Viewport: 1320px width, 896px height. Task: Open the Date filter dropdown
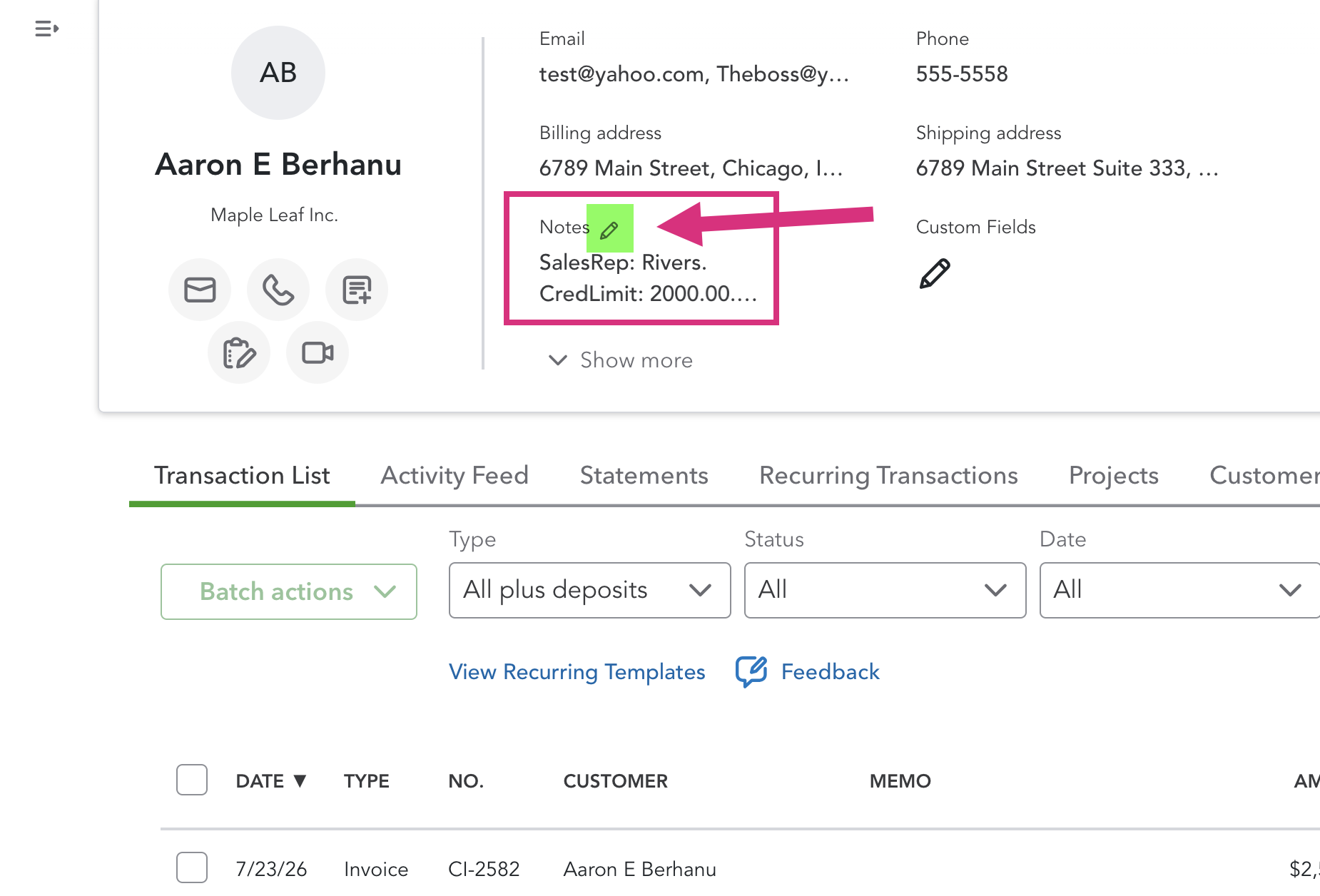[1180, 590]
